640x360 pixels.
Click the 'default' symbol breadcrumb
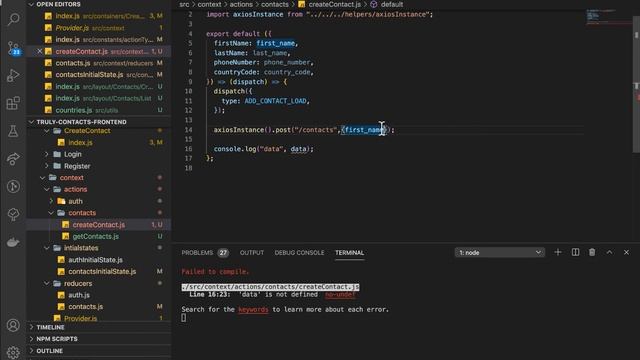pos(387,4)
